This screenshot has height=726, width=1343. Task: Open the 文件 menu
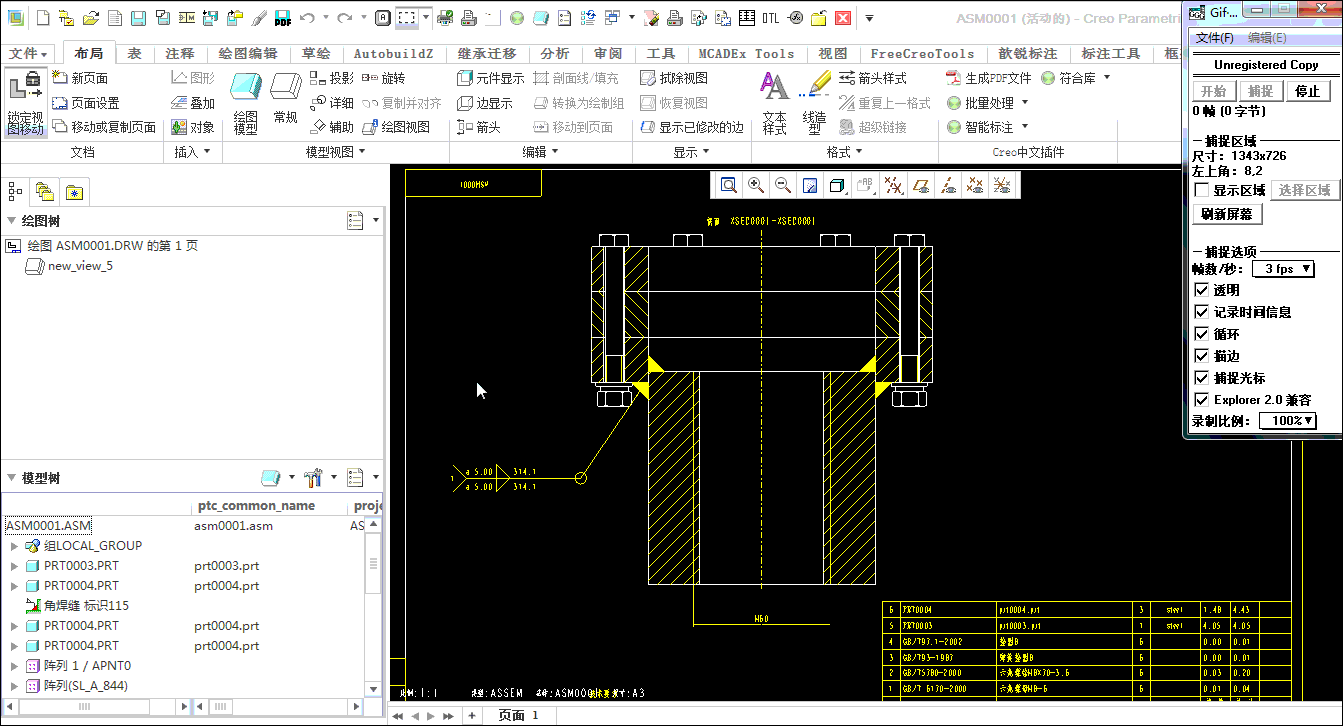[x=29, y=54]
